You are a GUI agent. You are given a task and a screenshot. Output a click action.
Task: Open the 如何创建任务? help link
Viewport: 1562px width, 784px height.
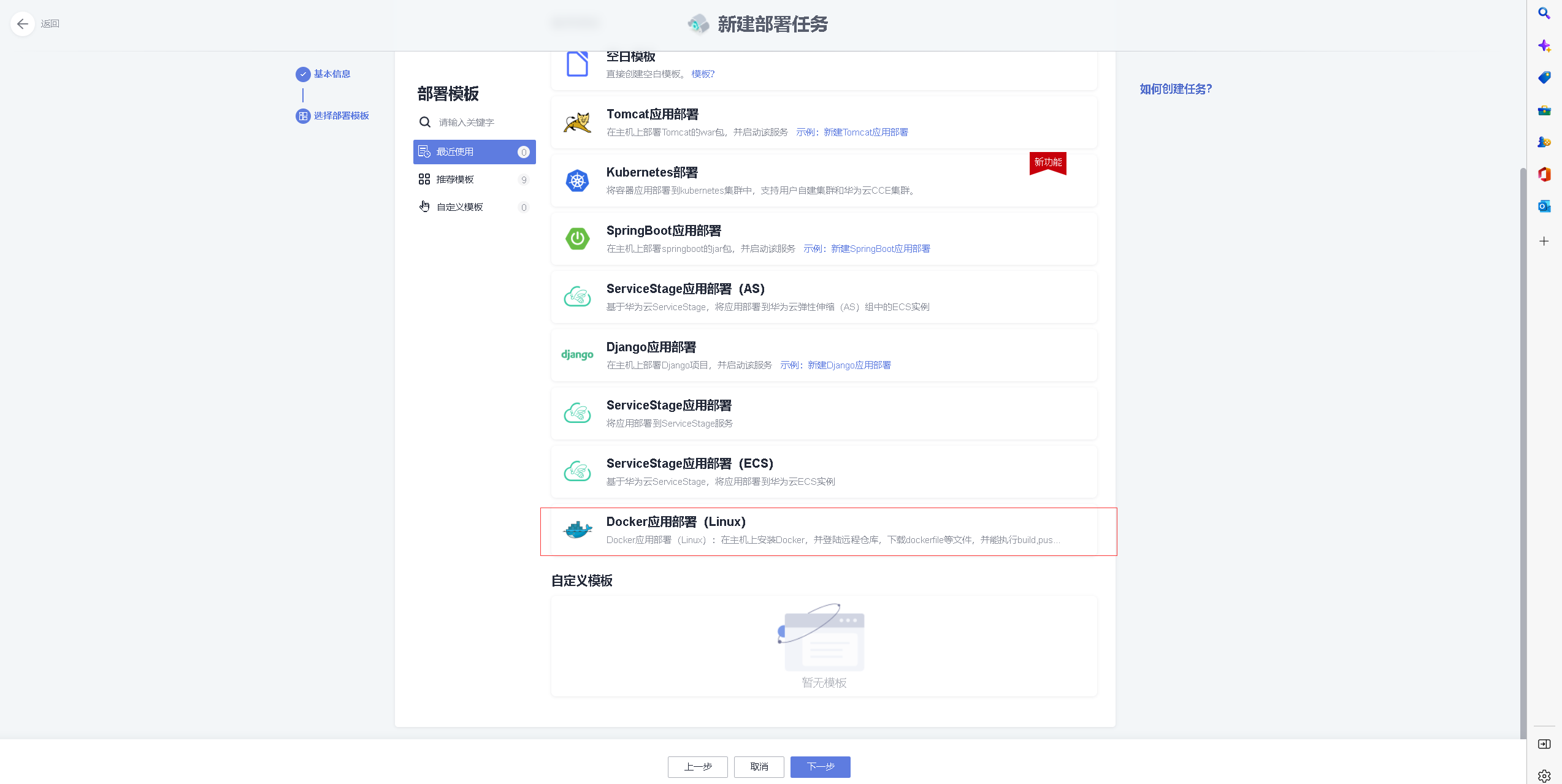(1175, 89)
